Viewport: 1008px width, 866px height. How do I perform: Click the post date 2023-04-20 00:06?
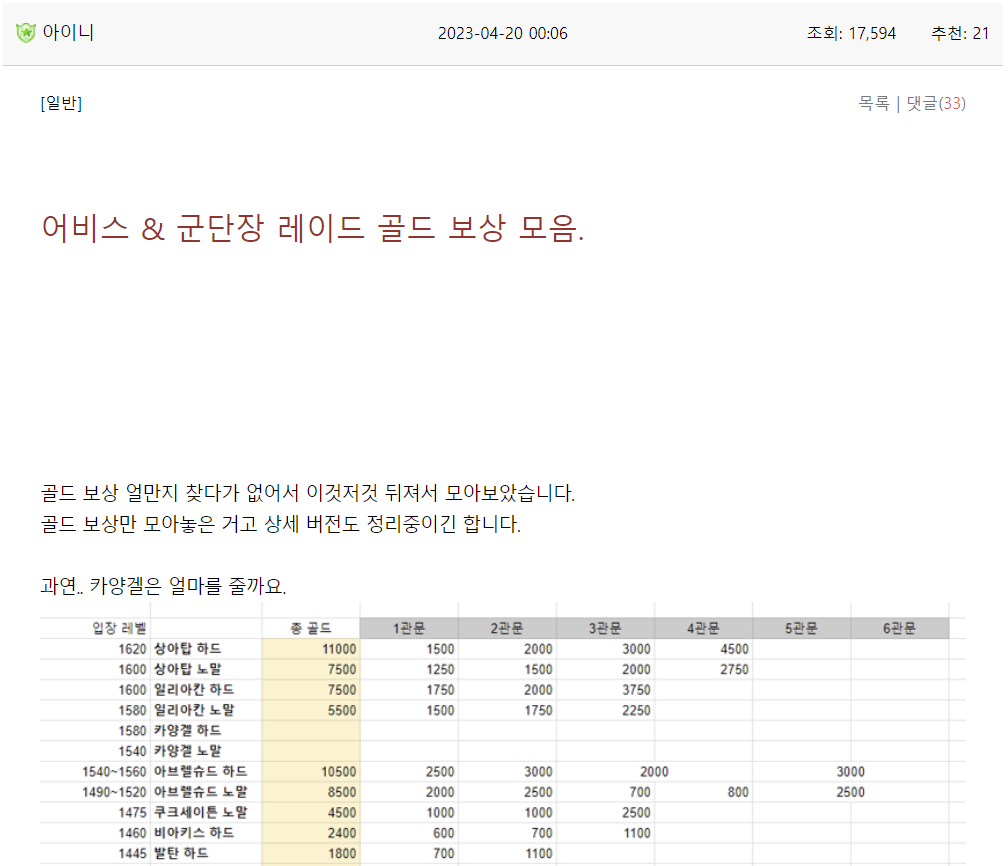pyautogui.click(x=502, y=33)
